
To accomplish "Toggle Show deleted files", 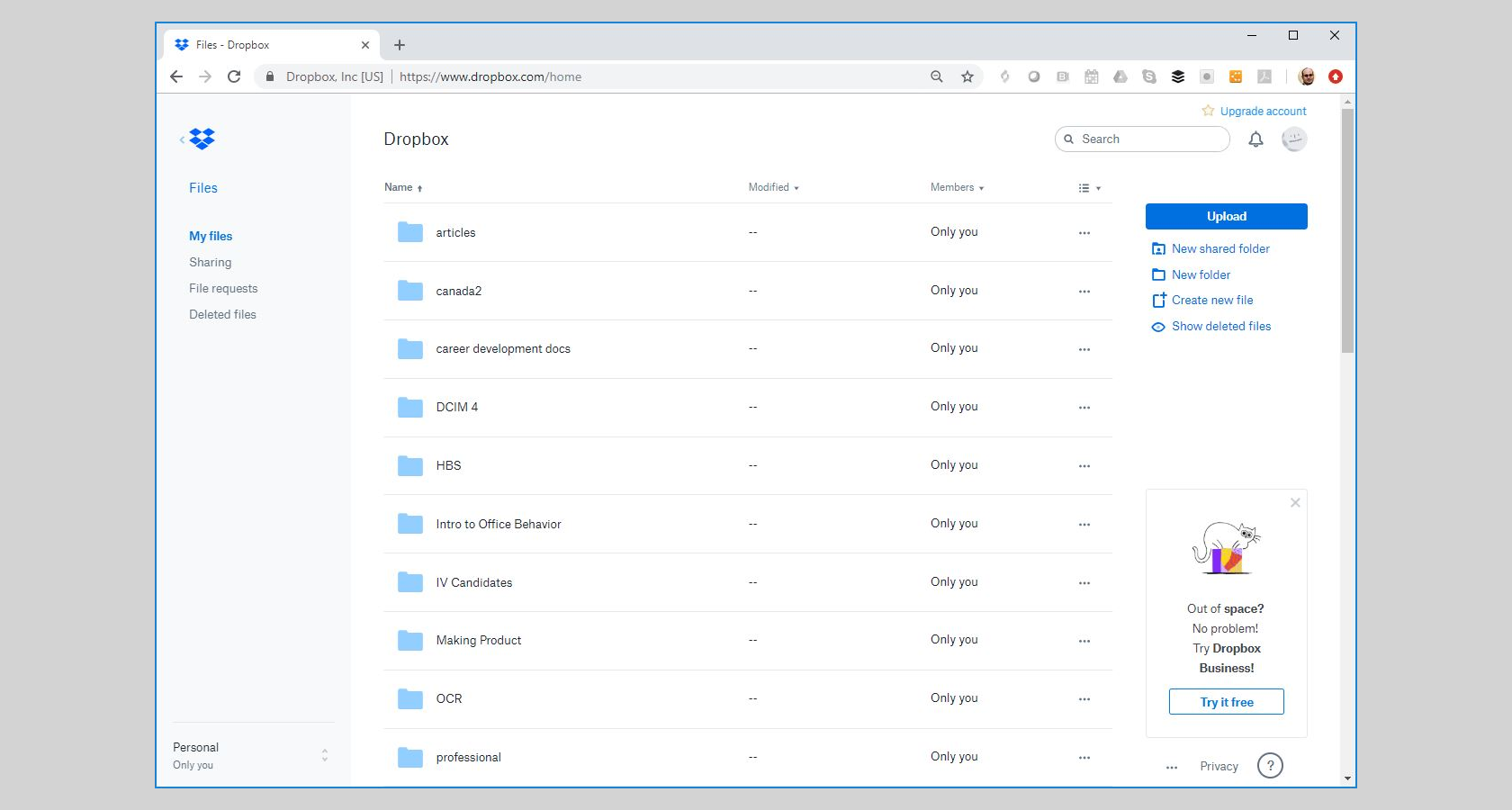I will [x=1212, y=326].
